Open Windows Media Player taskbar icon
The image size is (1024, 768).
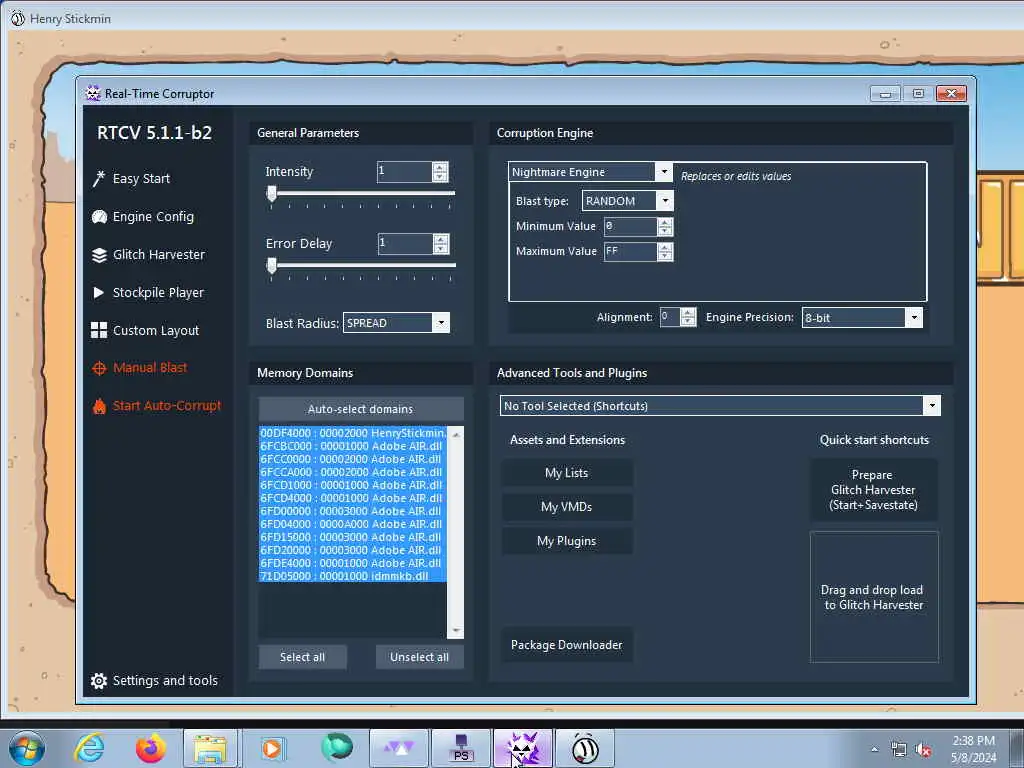(x=271, y=748)
